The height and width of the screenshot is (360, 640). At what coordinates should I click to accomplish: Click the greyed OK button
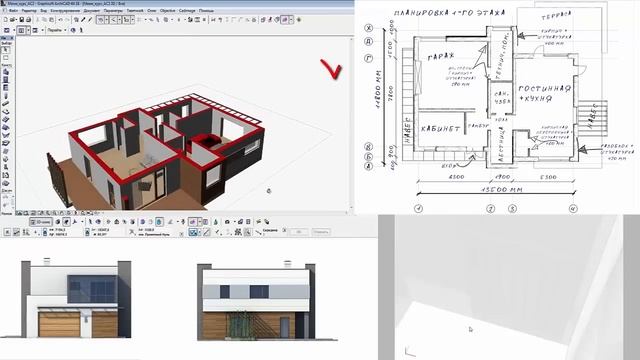298,232
